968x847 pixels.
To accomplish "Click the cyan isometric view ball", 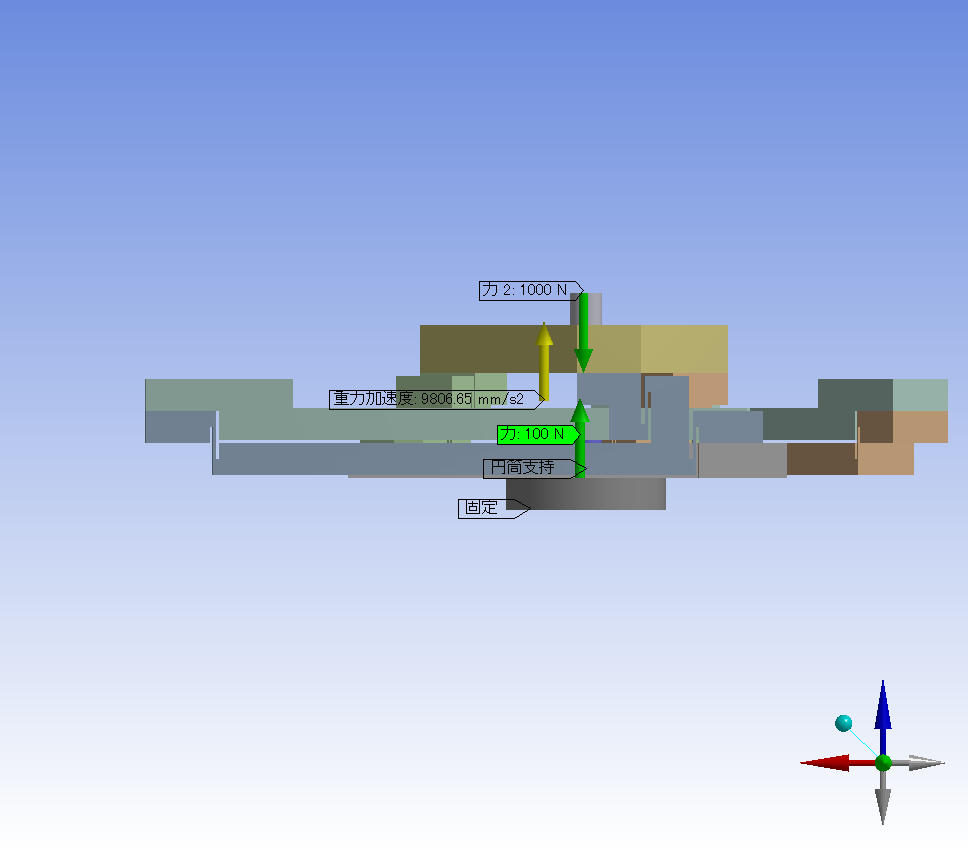I will tap(843, 723).
